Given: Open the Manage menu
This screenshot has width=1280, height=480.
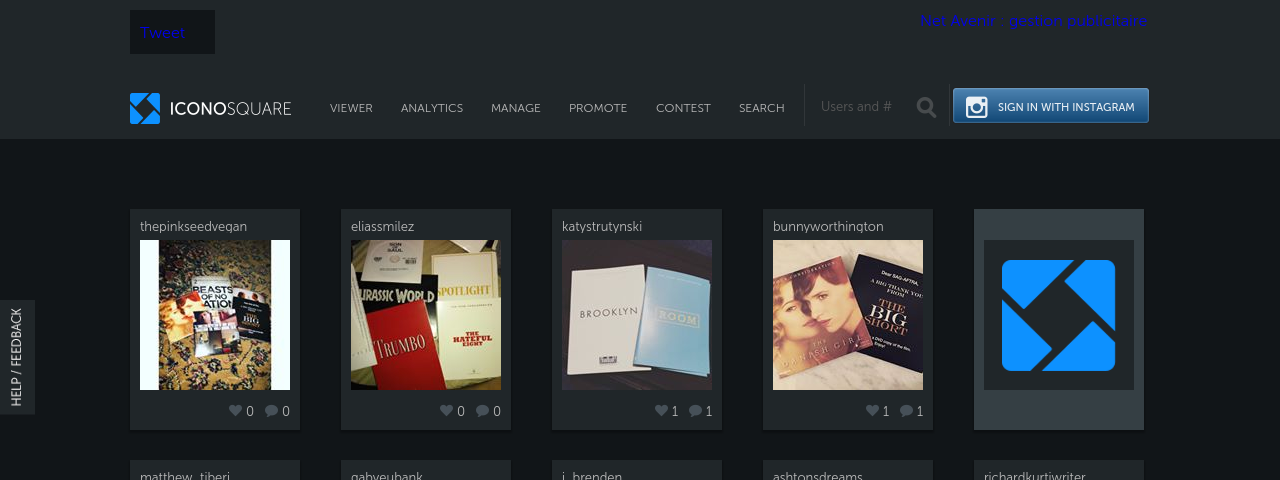Looking at the screenshot, I should tap(516, 108).
